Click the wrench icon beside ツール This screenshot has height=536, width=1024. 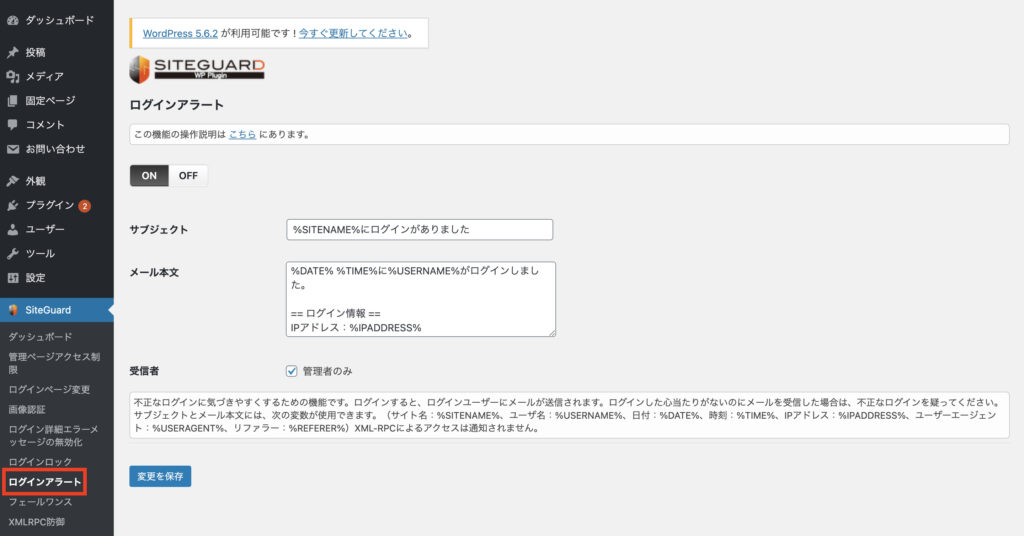(12, 253)
